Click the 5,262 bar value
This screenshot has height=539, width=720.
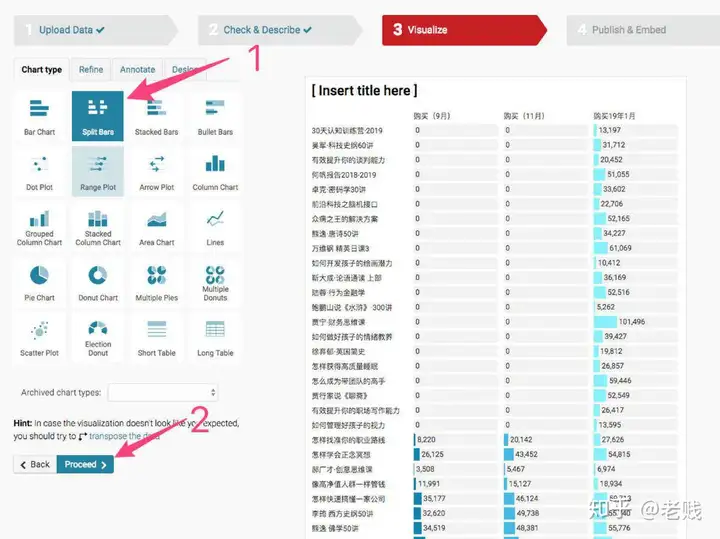tap(605, 307)
